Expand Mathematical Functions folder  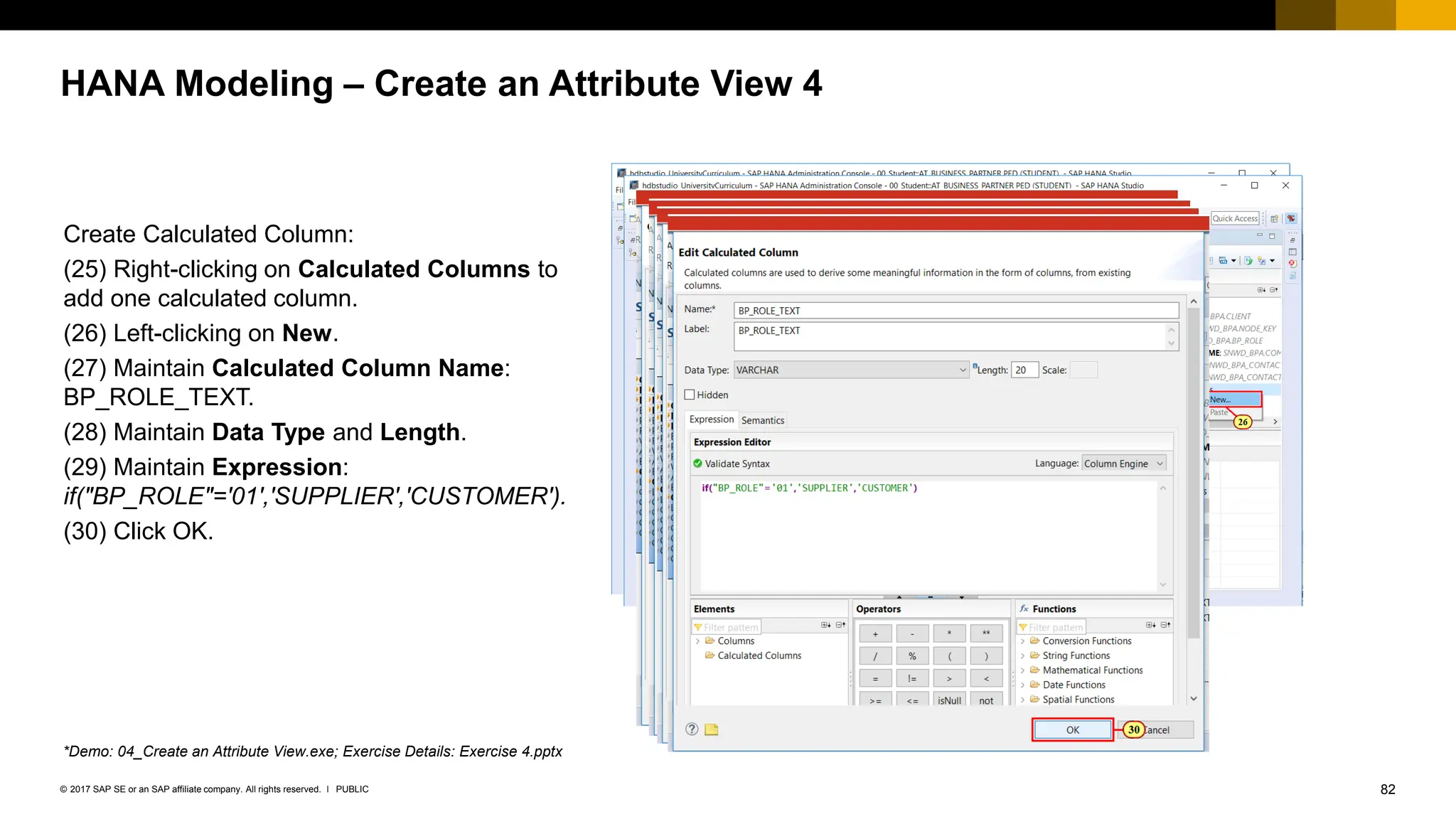coord(1023,670)
